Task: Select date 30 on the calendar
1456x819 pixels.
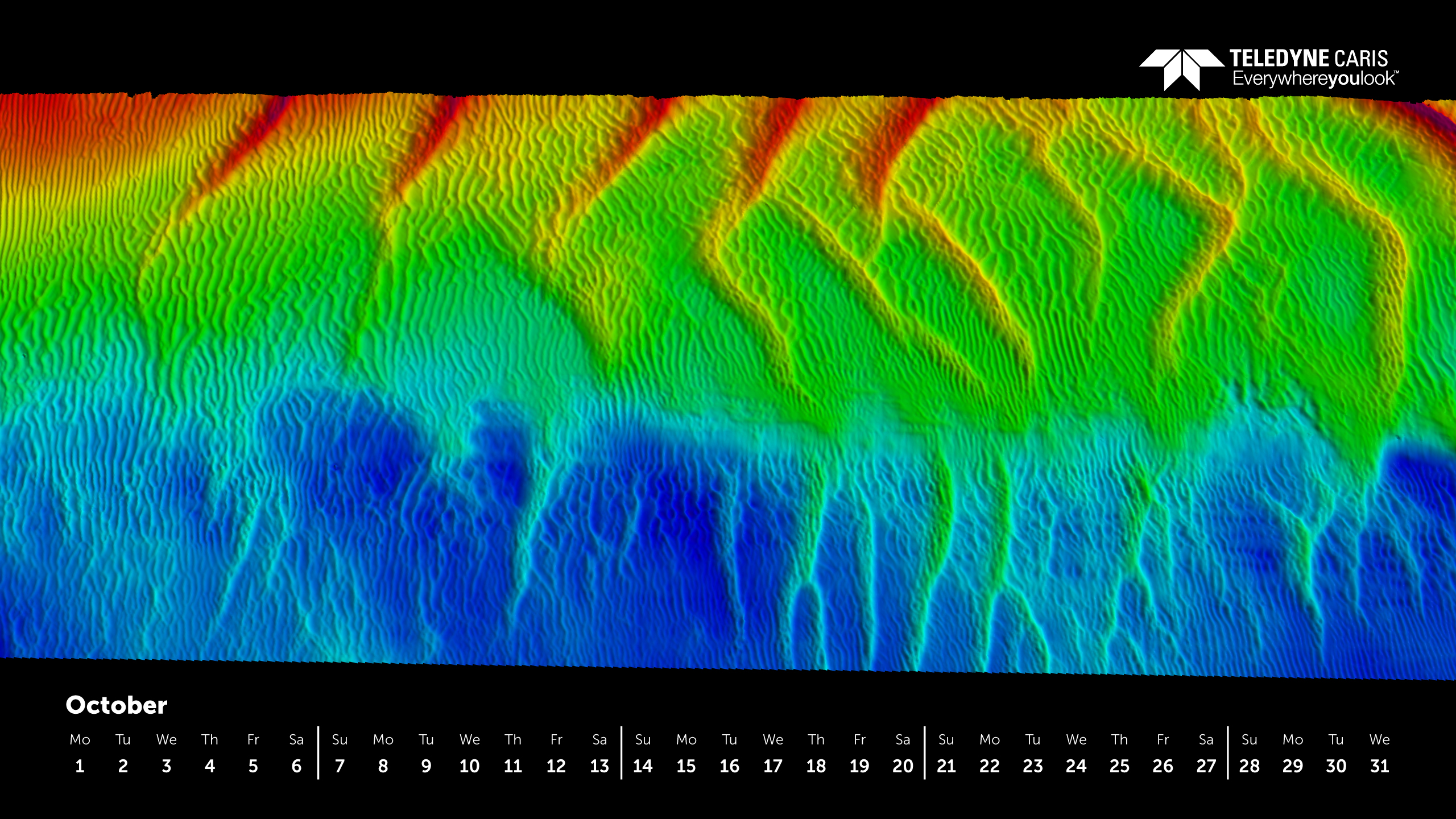Action: click(x=1336, y=766)
